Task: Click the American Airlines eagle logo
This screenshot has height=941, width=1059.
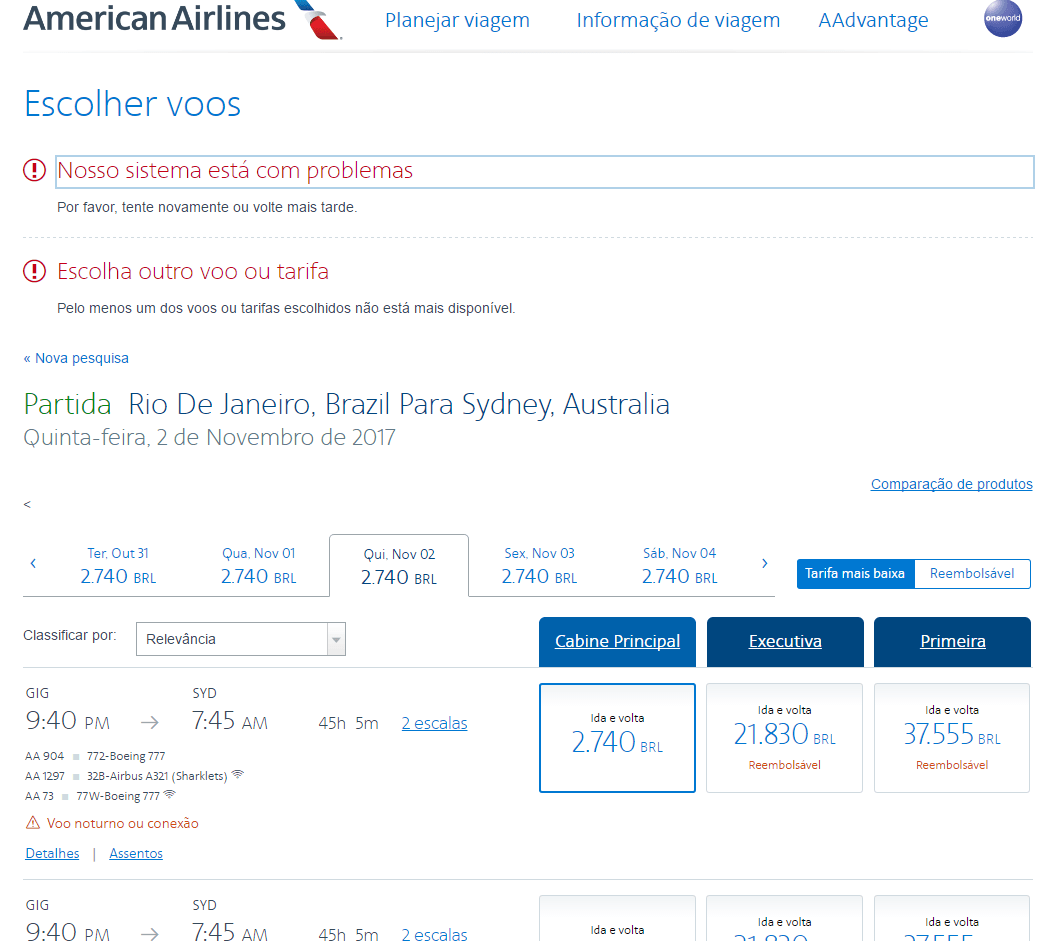Action: pyautogui.click(x=318, y=20)
